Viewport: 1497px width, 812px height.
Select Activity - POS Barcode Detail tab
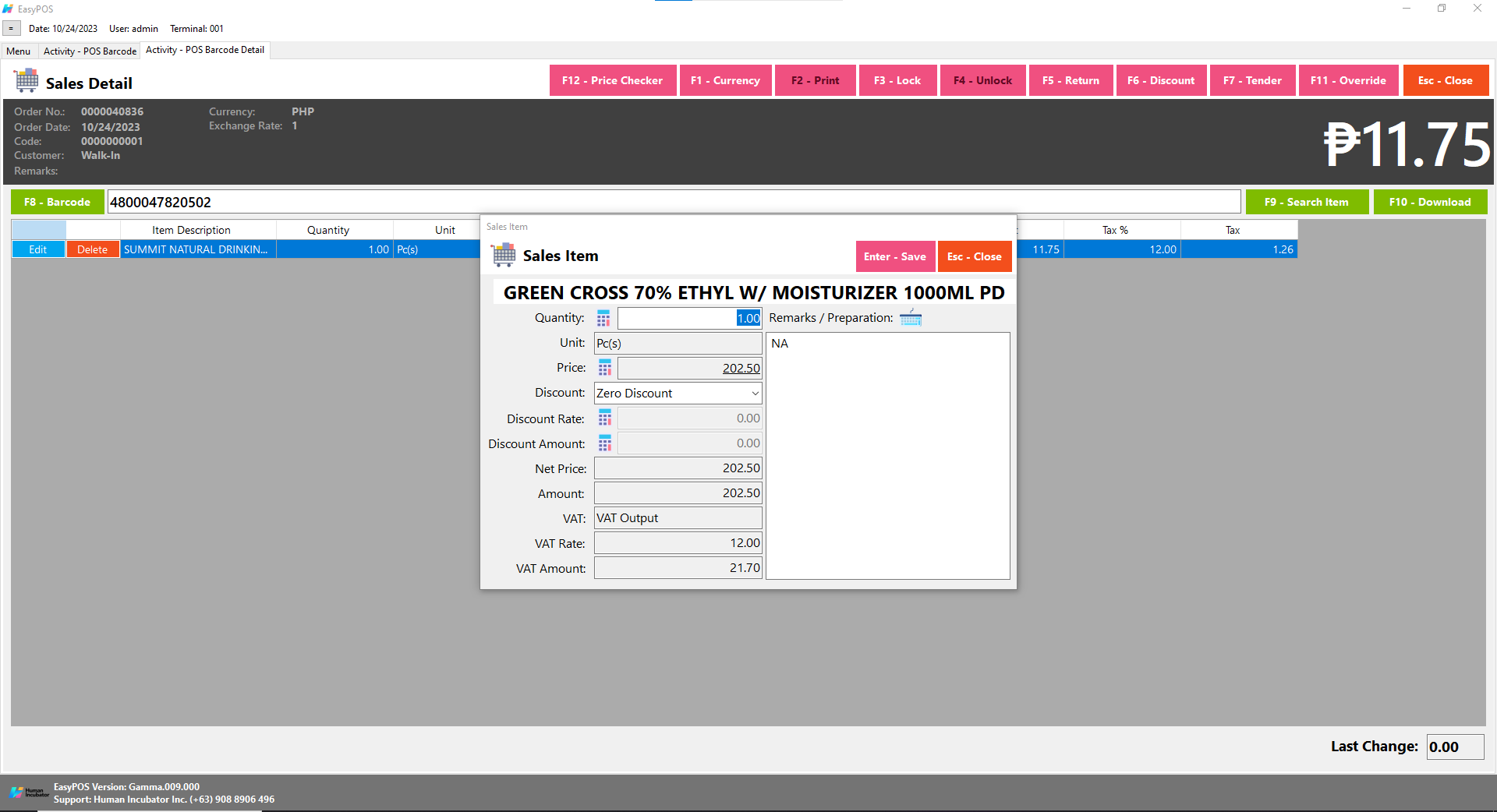click(x=205, y=50)
